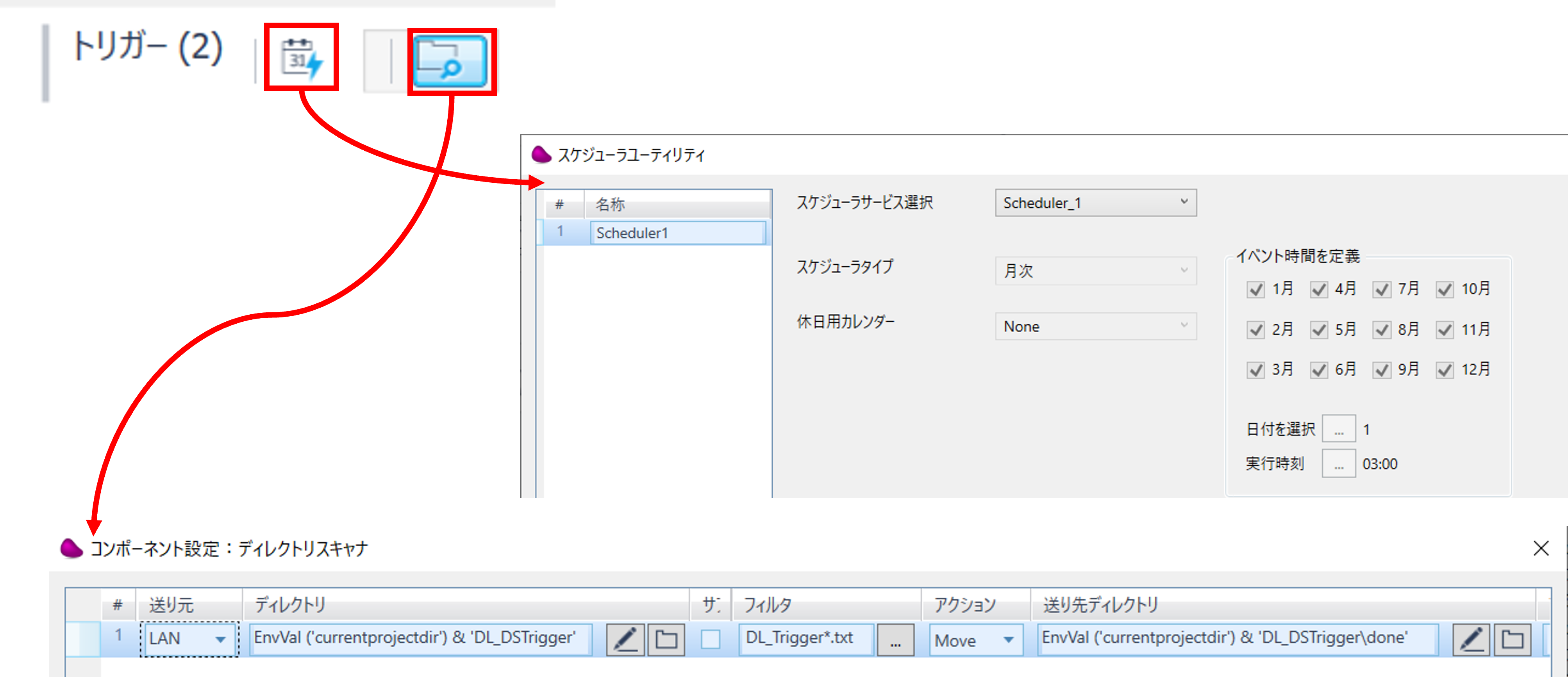The image size is (1568, 677).
Task: Open the directory scanner folder-search icon
Action: [450, 61]
